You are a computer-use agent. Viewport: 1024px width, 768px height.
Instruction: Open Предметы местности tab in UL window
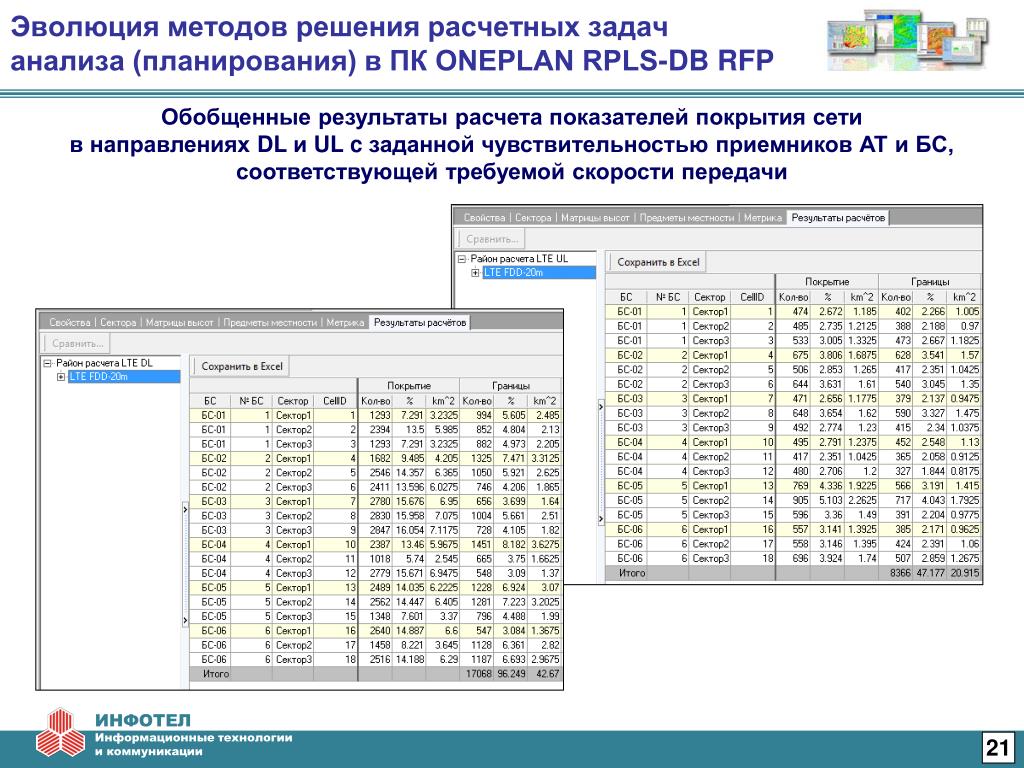tap(687, 218)
